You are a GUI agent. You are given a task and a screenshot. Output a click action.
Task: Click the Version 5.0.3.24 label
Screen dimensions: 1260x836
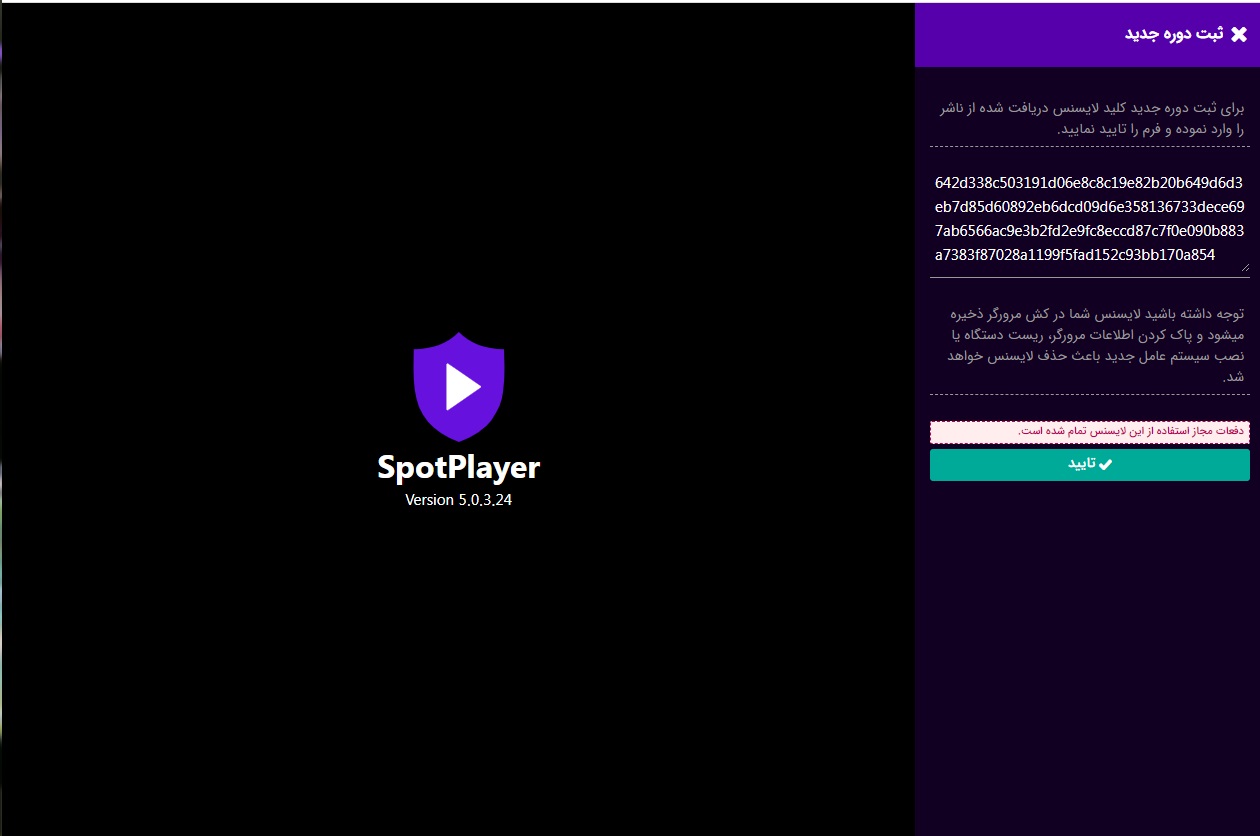[x=458, y=500]
